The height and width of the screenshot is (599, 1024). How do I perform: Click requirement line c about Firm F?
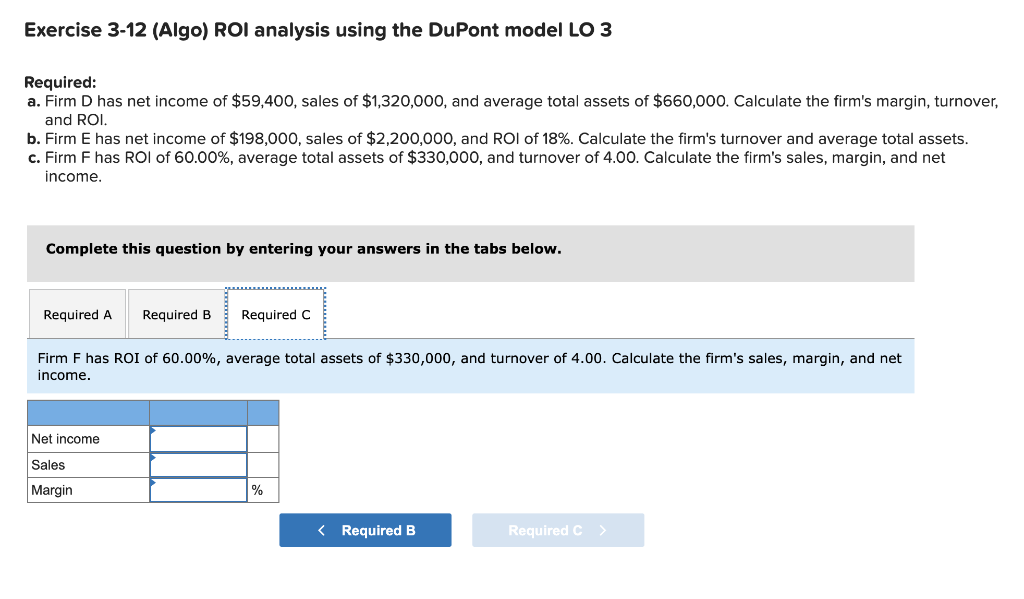[480, 157]
